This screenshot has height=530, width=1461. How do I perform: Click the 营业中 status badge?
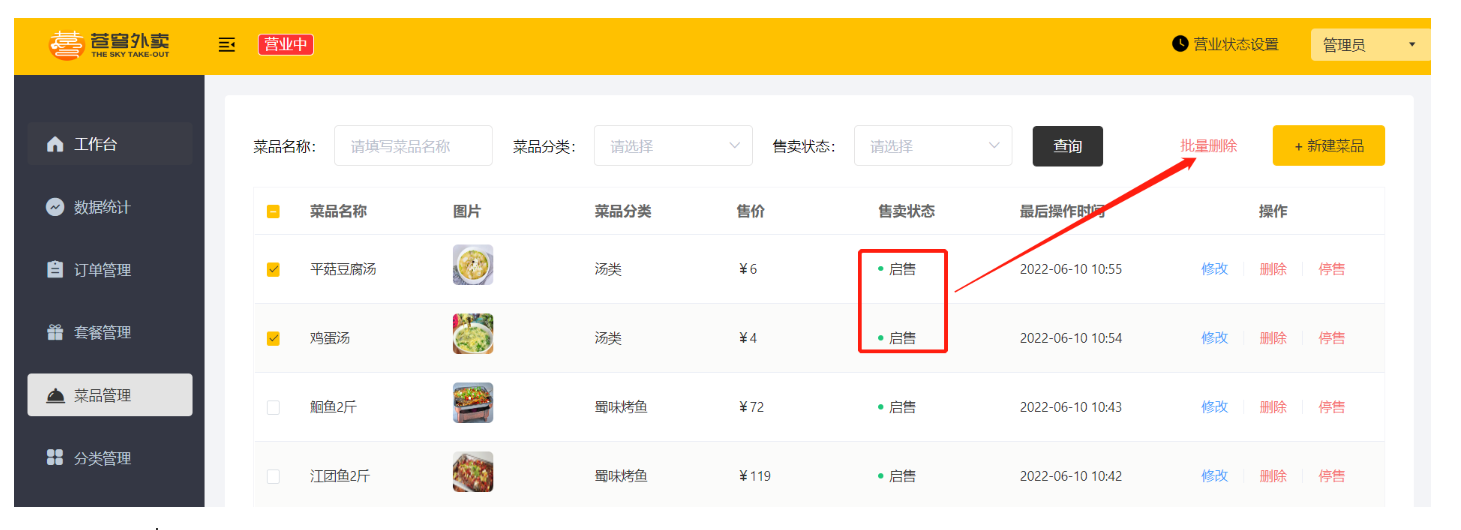tap(286, 44)
